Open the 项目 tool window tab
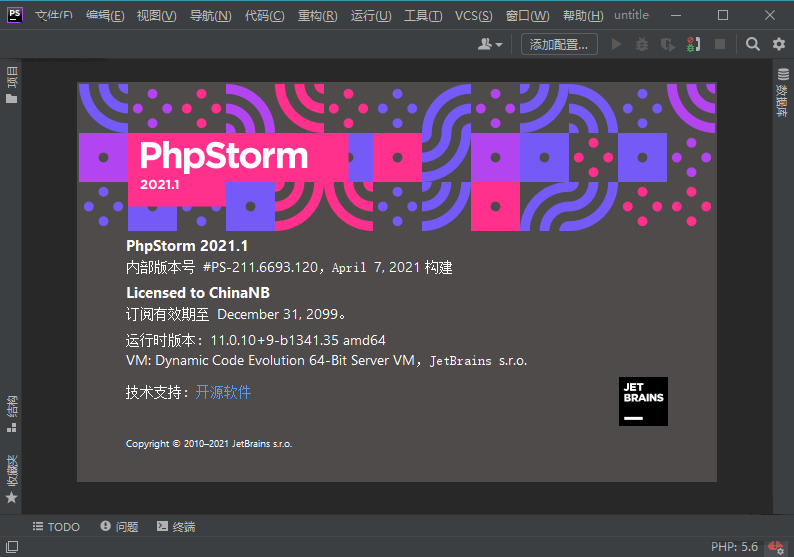794x557 pixels. point(12,85)
